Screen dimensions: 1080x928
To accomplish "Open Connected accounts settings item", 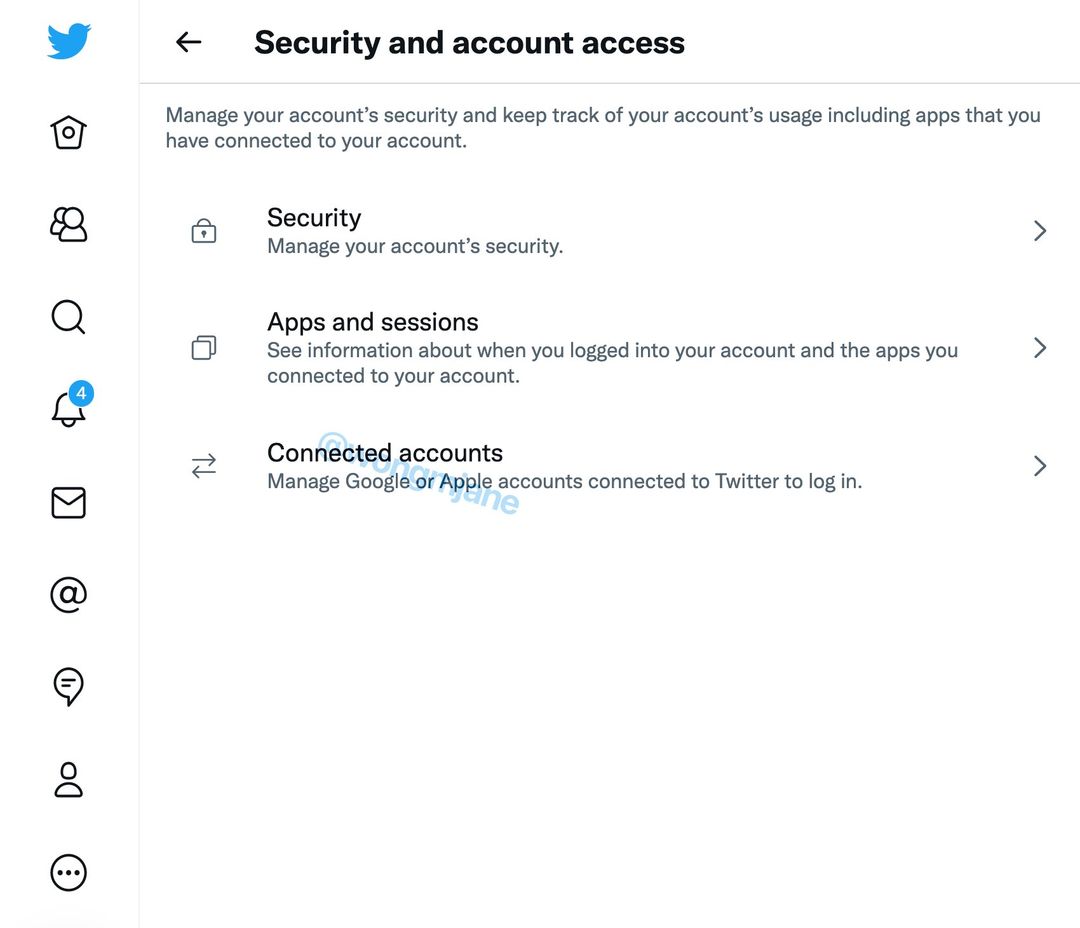I will coord(563,466).
